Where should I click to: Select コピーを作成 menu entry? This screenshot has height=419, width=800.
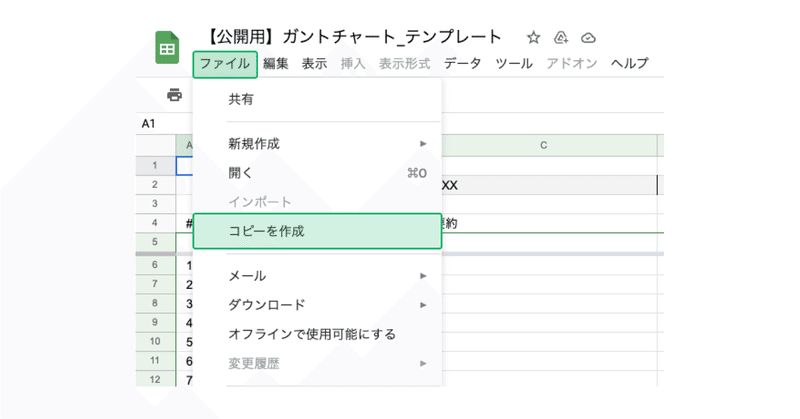[x=317, y=231]
